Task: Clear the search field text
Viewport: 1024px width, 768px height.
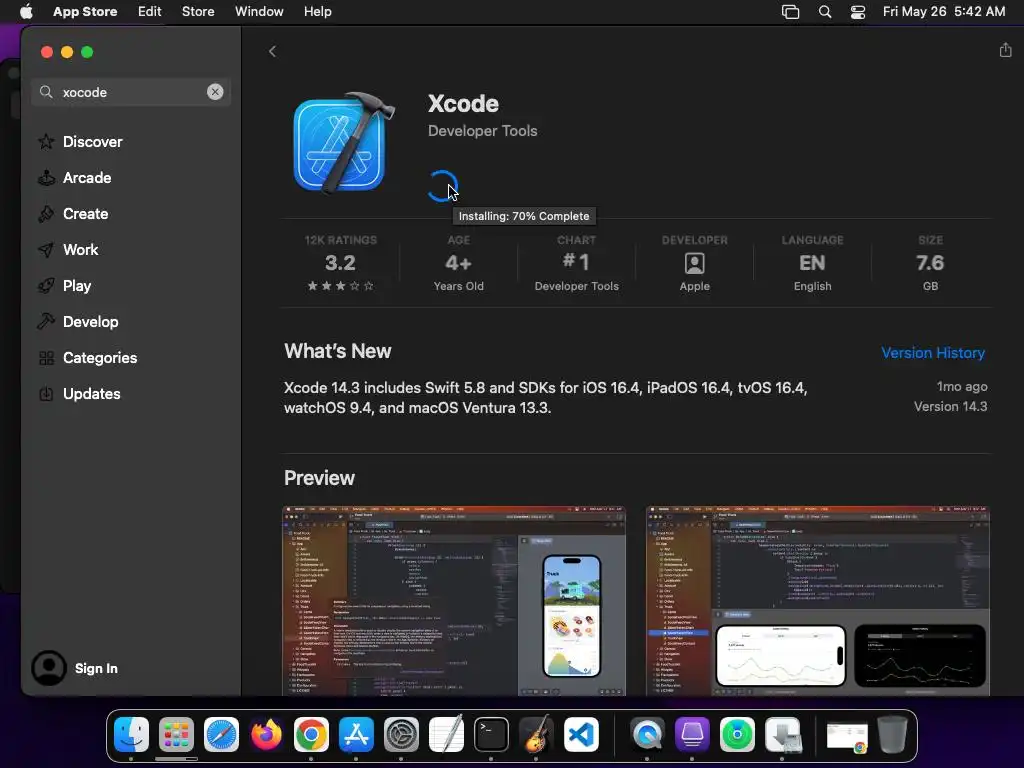Action: click(215, 92)
